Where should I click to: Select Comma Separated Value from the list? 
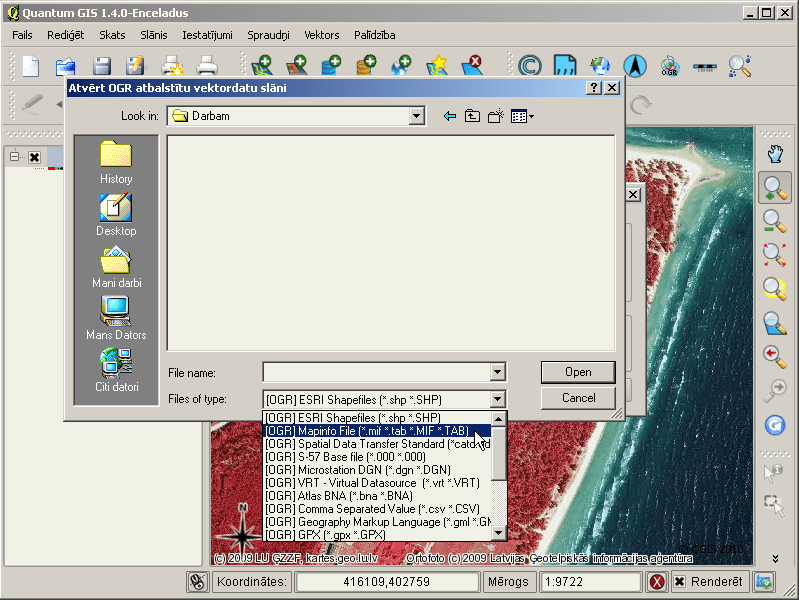377,509
